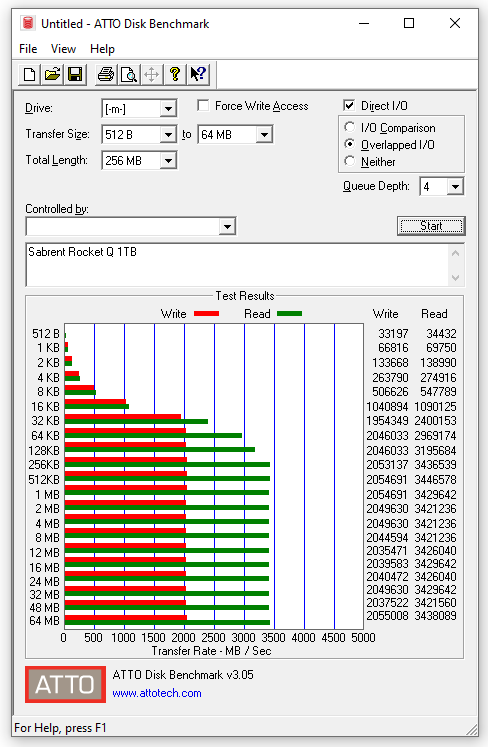Click the Print toolbar icon

(x=106, y=74)
